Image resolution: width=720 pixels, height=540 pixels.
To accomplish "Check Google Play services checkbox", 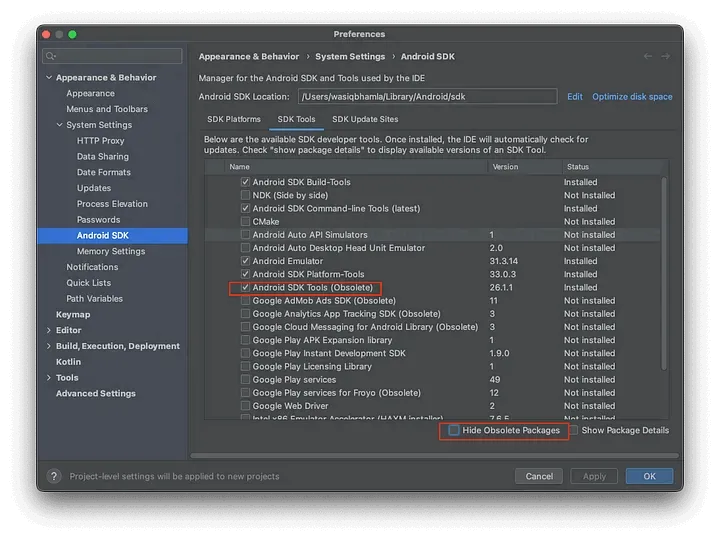I will 245,380.
